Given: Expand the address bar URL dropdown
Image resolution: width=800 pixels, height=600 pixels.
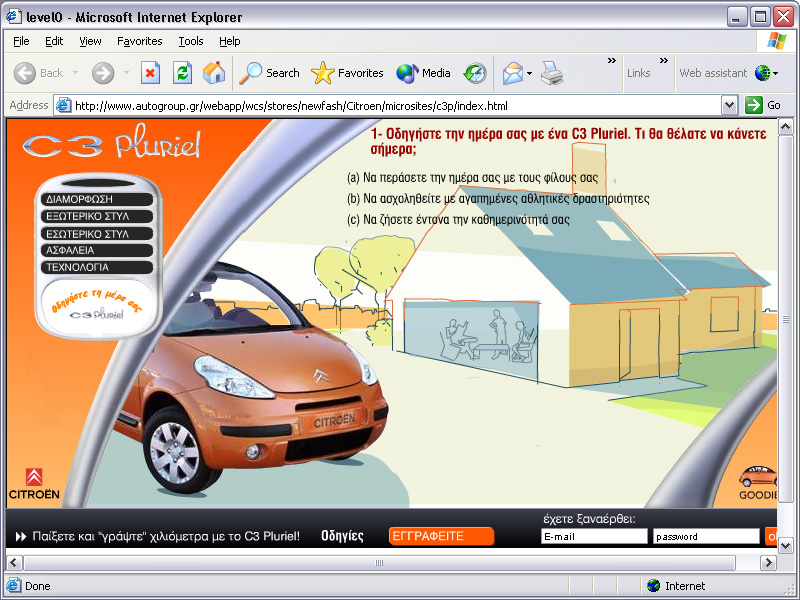Looking at the screenshot, I should tap(730, 105).
